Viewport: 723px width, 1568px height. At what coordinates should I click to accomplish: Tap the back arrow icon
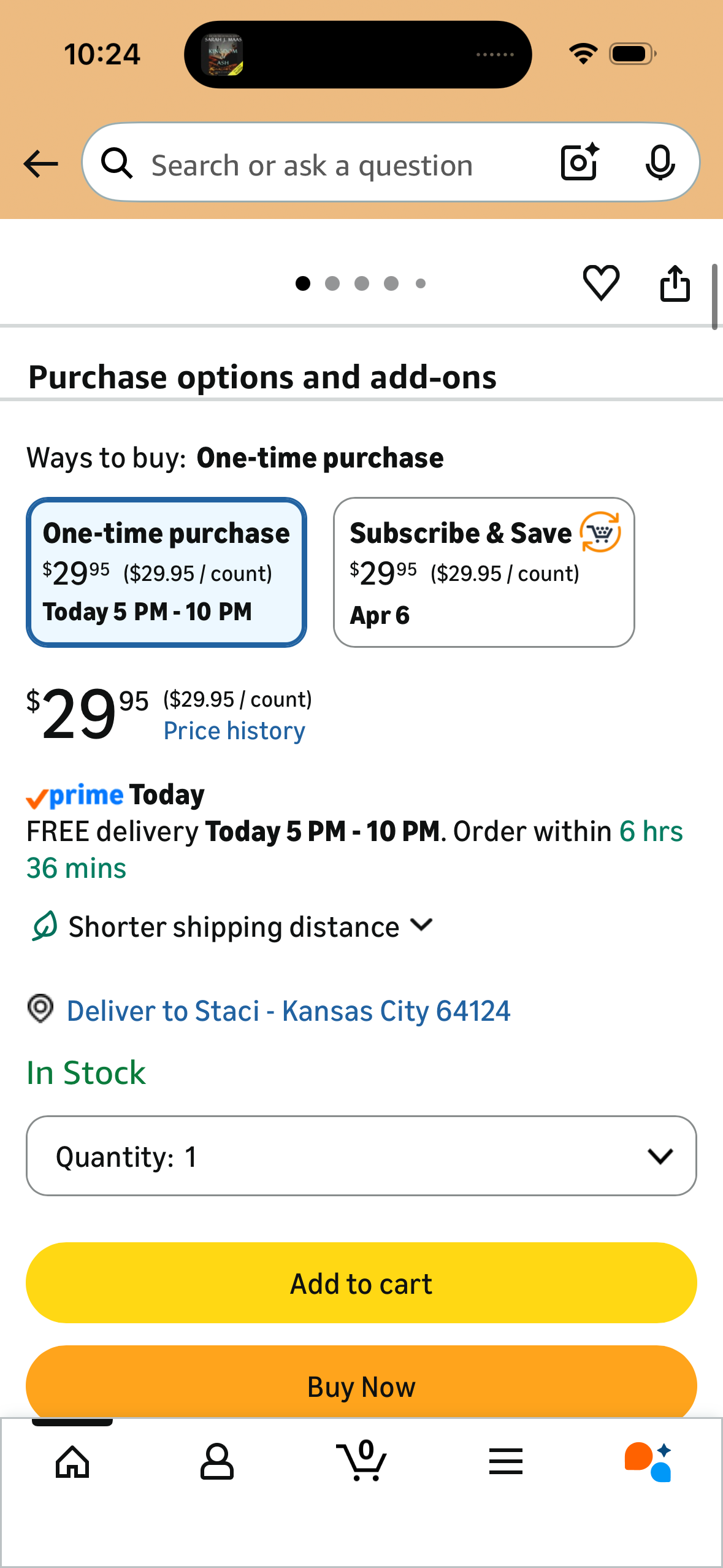click(x=40, y=164)
